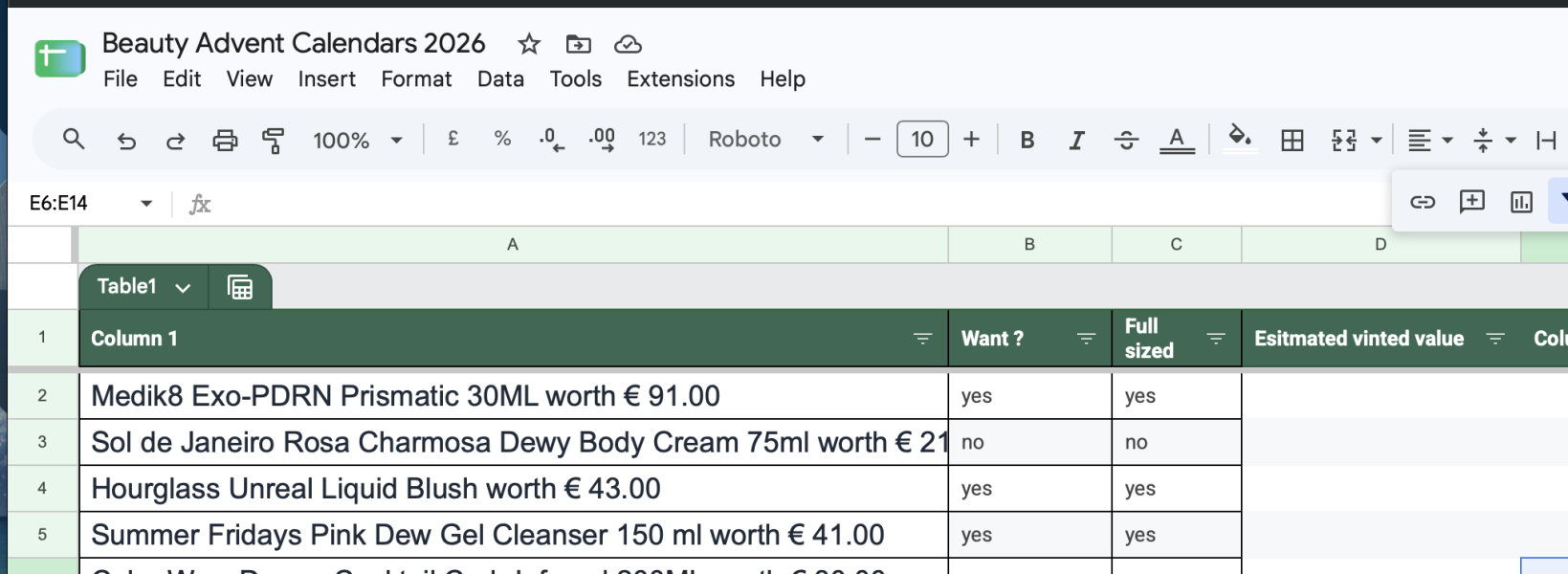This screenshot has width=1568, height=574.
Task: Open the Edit menu
Action: pos(182,79)
